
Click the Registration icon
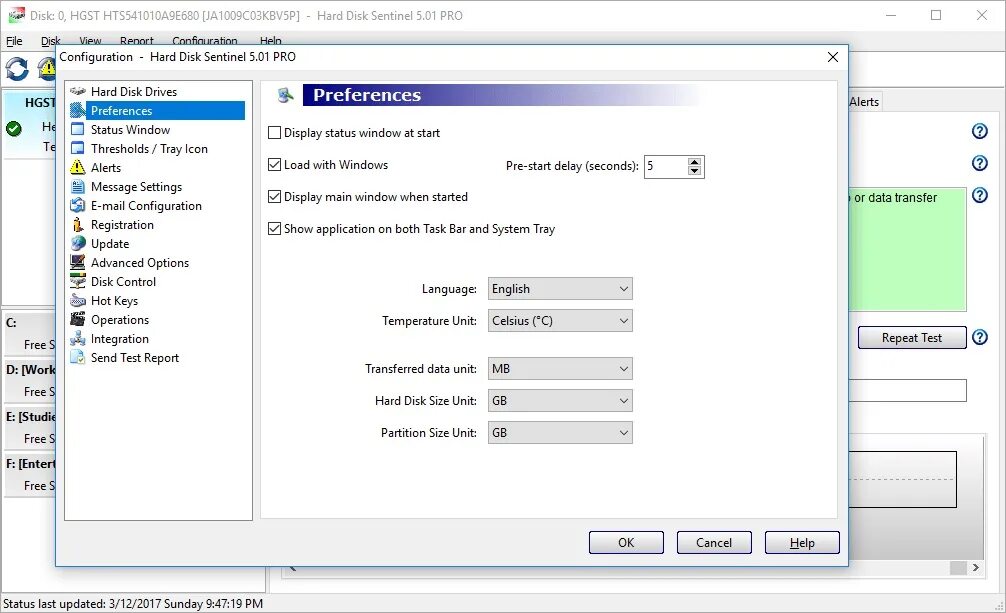(x=78, y=225)
